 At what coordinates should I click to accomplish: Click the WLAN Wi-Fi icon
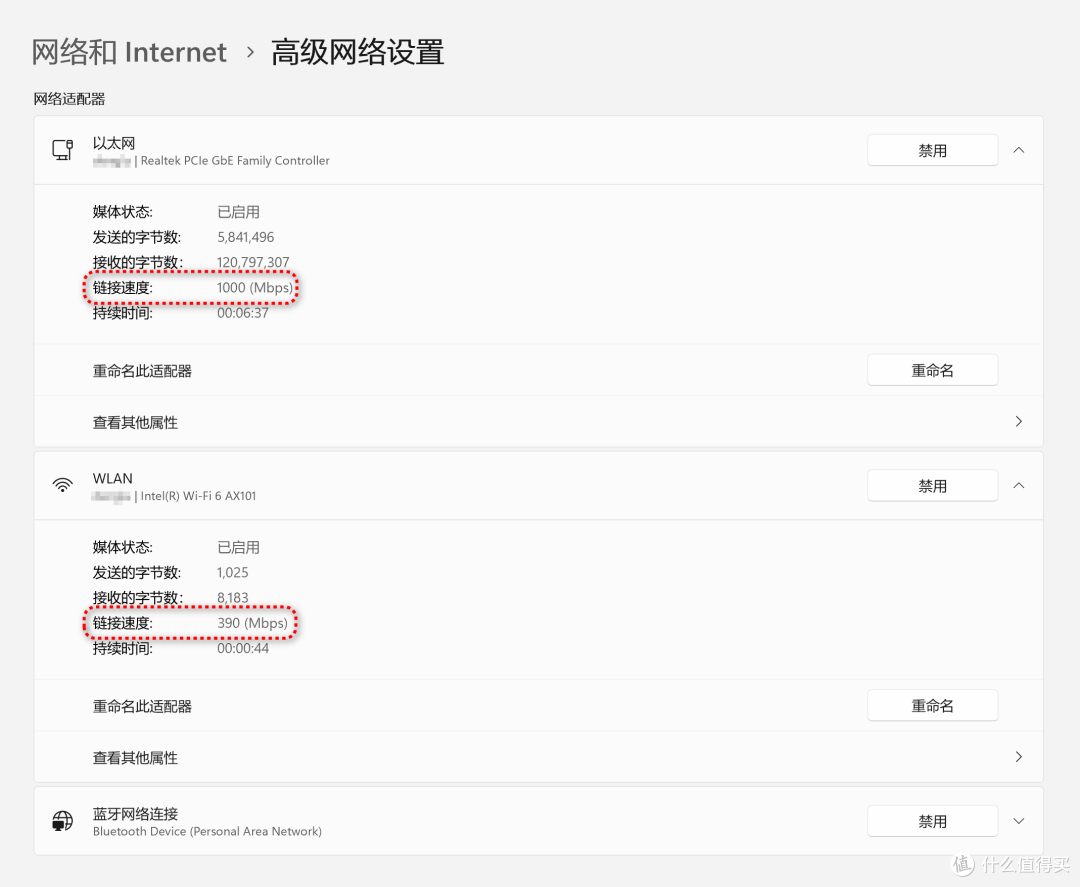62,485
